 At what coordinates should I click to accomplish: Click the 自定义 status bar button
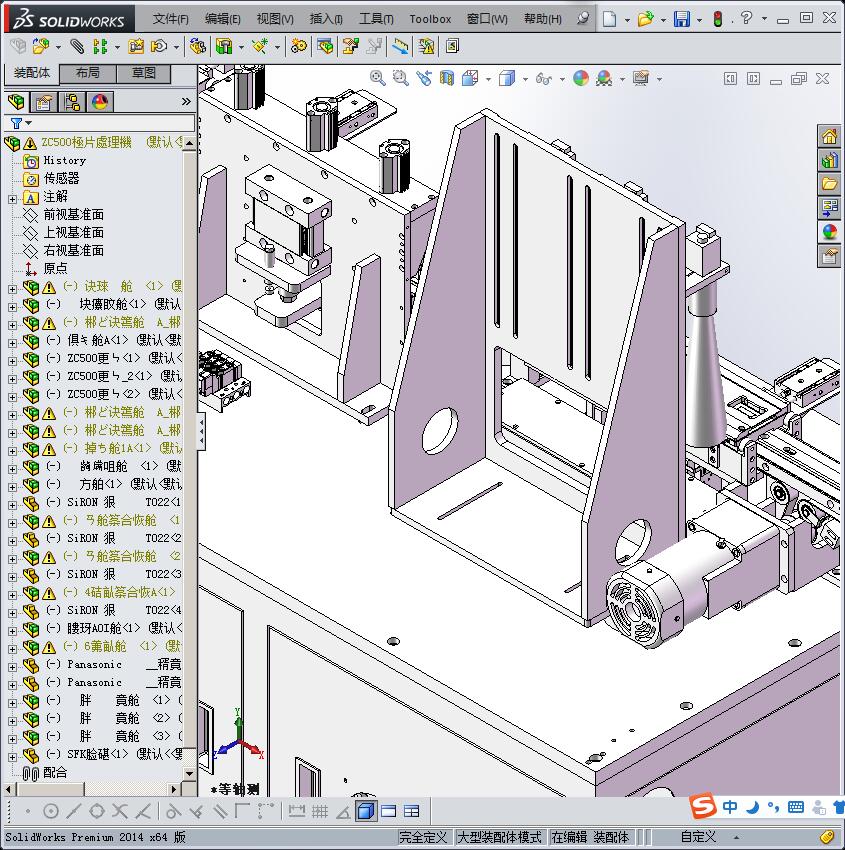pos(698,837)
